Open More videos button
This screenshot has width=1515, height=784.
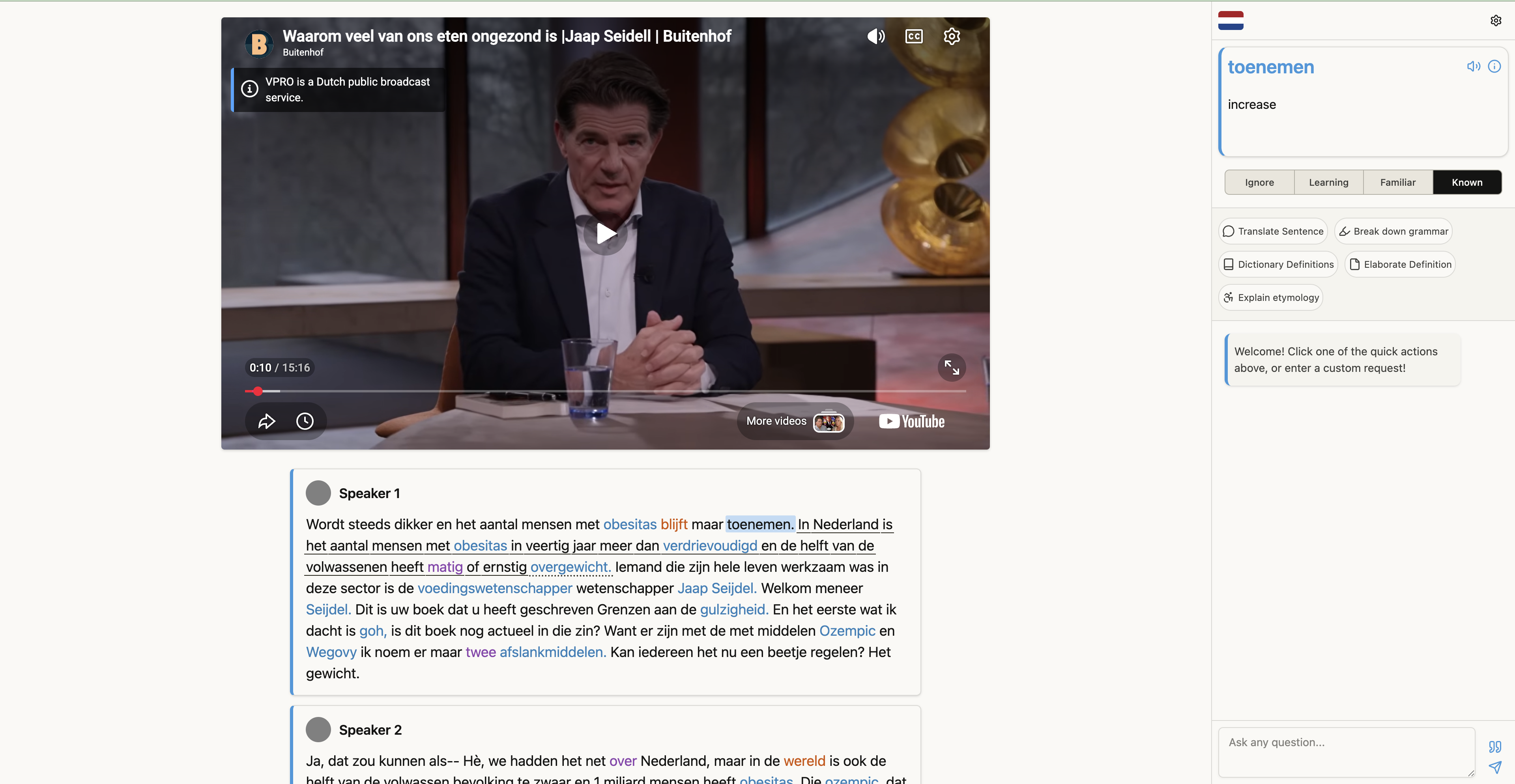[795, 421]
